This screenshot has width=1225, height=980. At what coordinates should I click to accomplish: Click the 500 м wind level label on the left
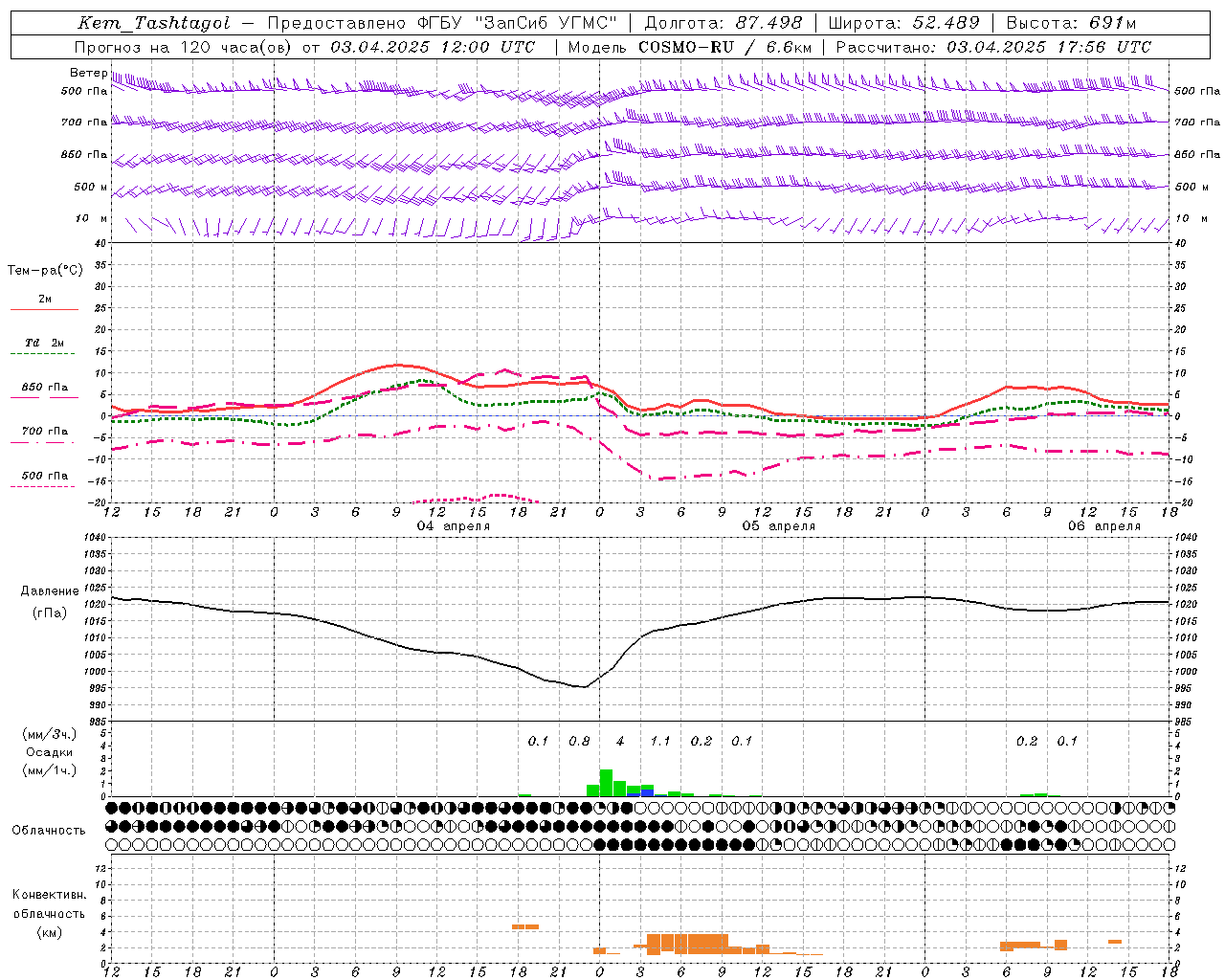[91, 188]
